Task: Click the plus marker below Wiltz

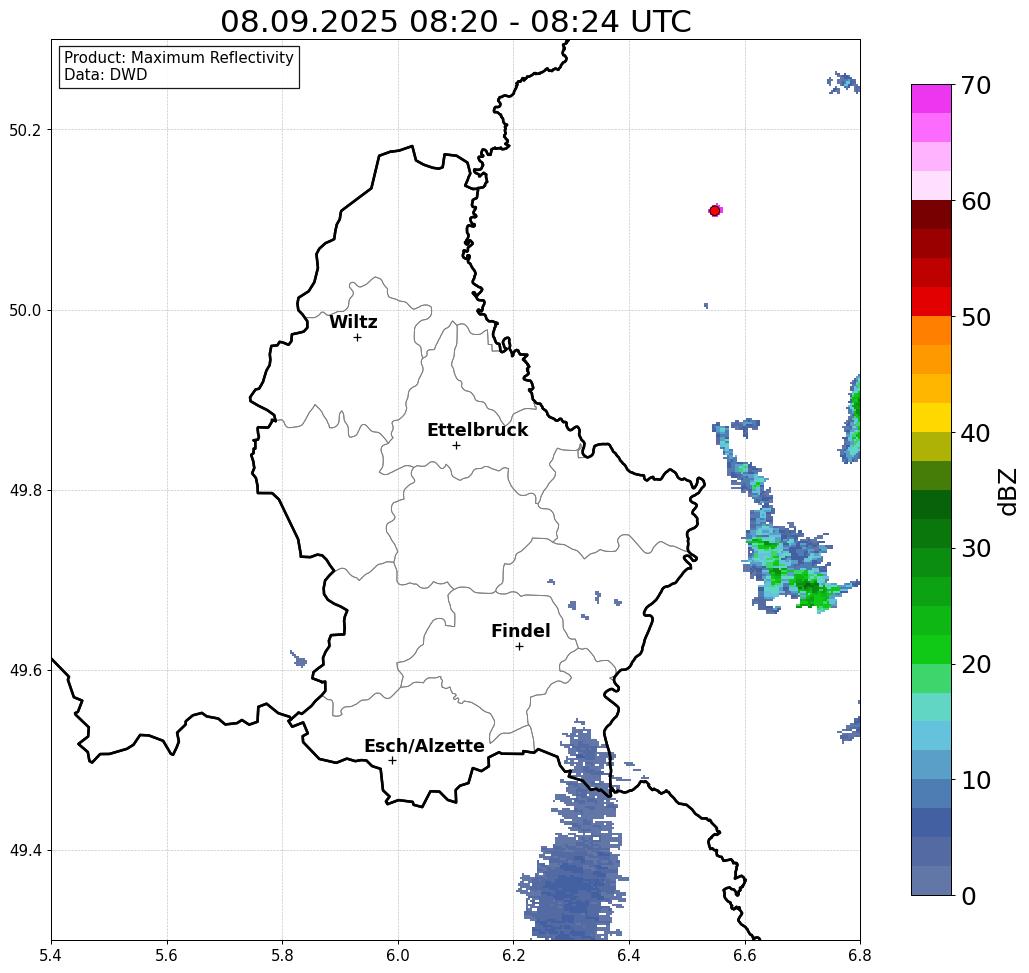Action: tap(357, 338)
